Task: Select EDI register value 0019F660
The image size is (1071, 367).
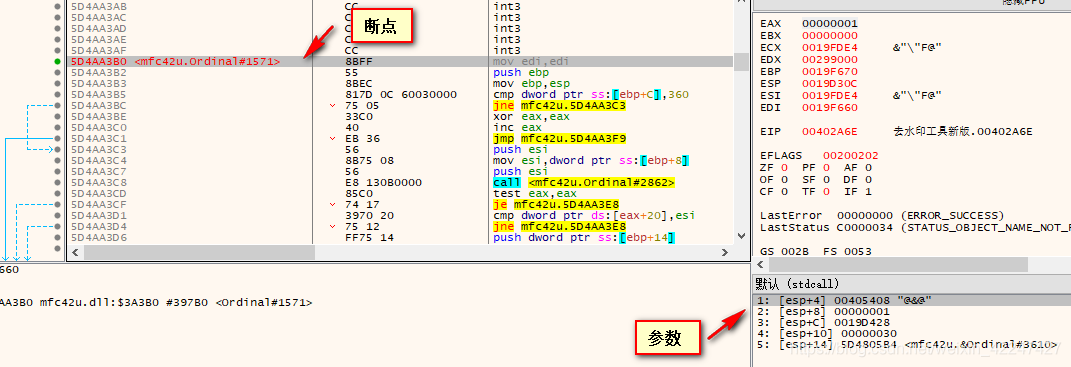Action: pos(830,107)
